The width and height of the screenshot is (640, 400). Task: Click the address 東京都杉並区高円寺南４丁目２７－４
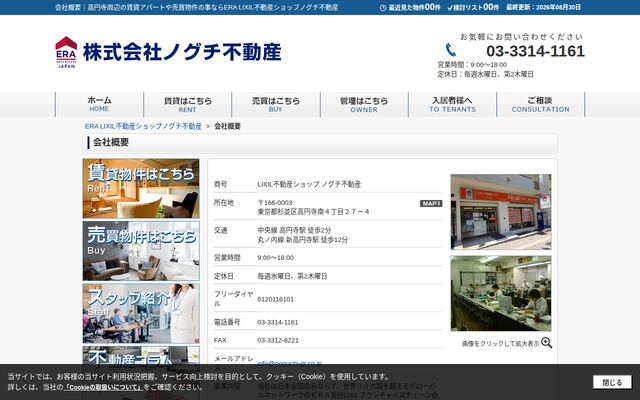(313, 211)
